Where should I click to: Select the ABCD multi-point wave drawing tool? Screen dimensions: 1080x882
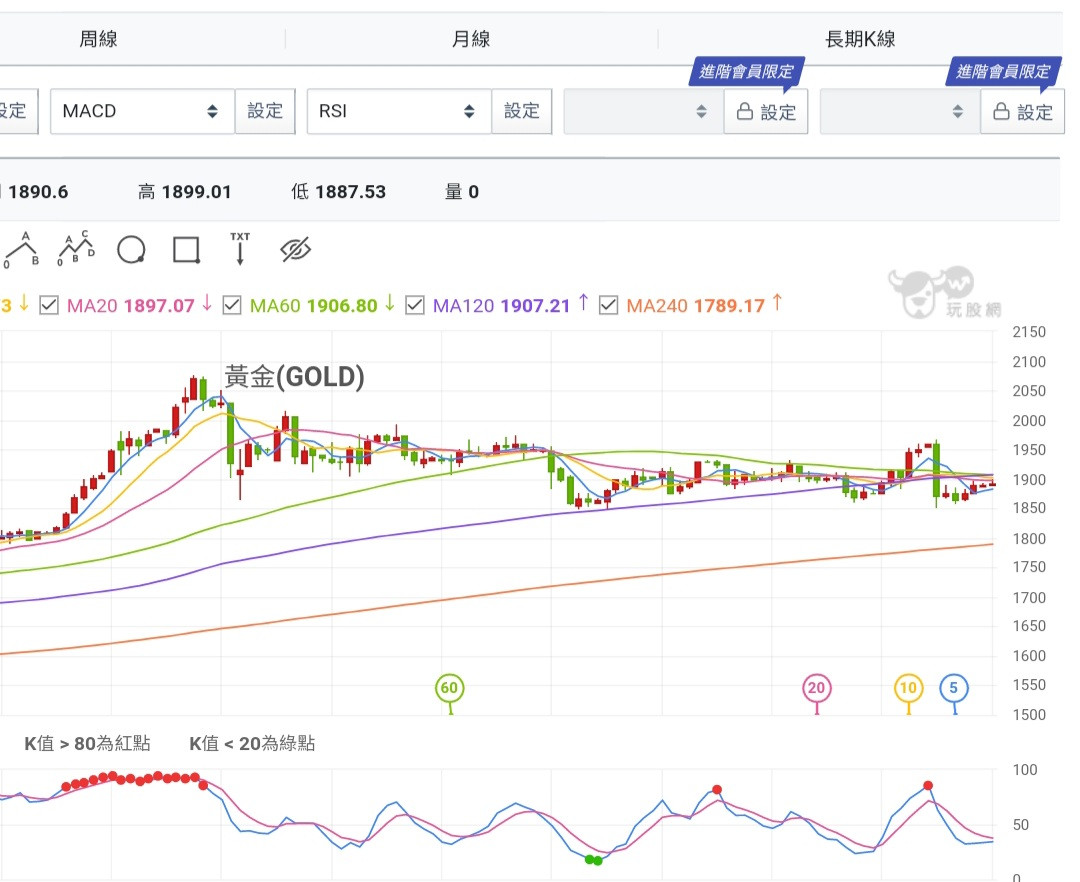[x=76, y=249]
